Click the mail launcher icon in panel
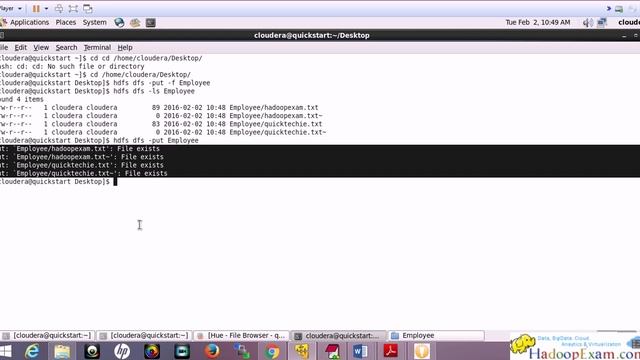This screenshot has height=360, width=640. (x=135, y=22)
